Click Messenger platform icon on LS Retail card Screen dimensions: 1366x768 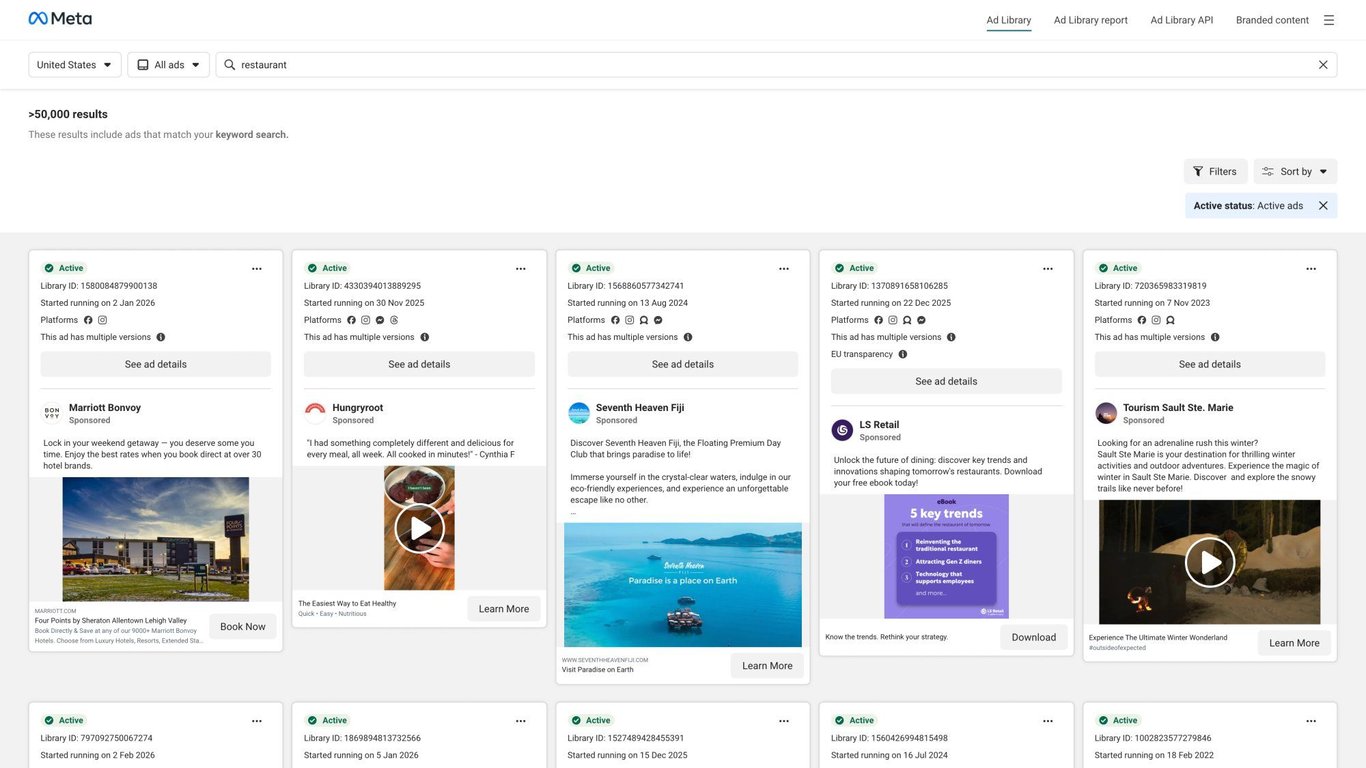pyautogui.click(x=921, y=320)
